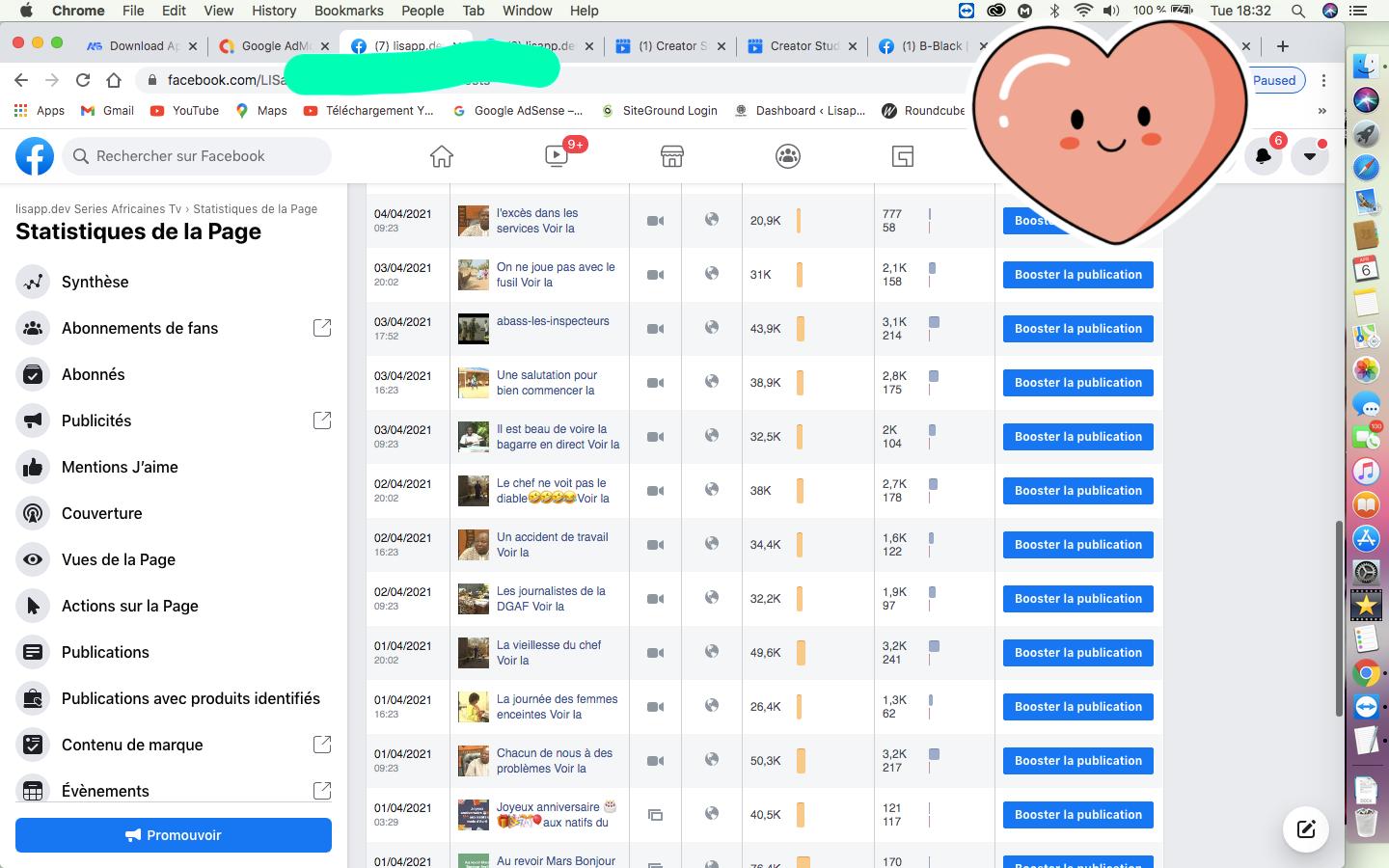Open Facebook Groups icon
Viewport: 1389px width, 868px height.
pos(788,156)
